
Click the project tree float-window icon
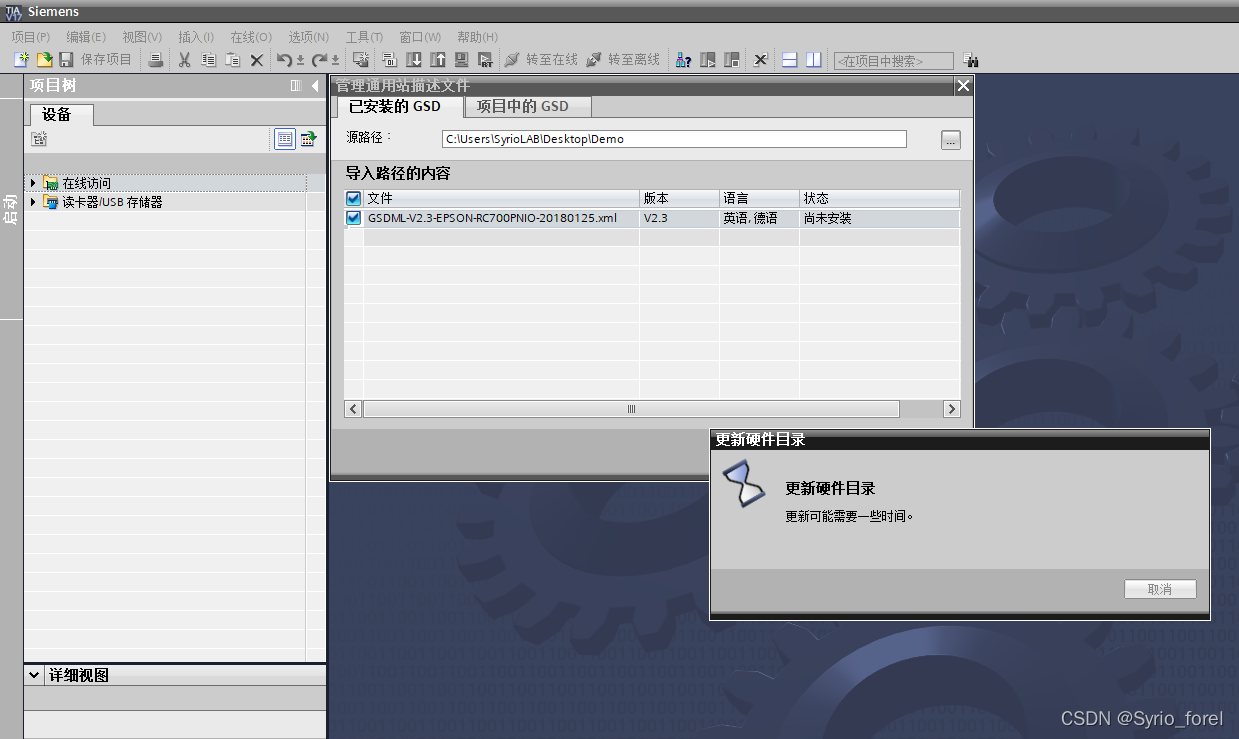[x=296, y=86]
